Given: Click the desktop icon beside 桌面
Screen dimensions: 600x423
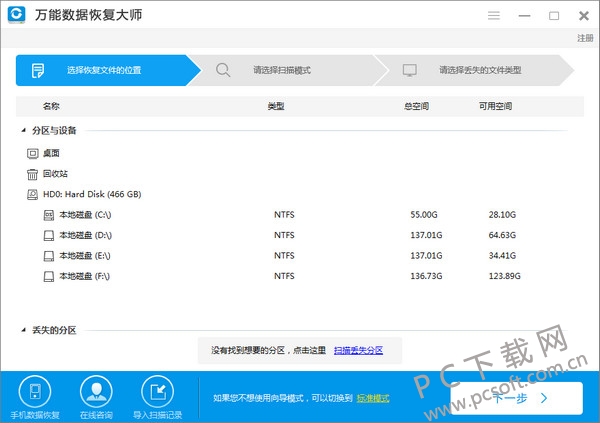Looking at the screenshot, I should point(33,154).
